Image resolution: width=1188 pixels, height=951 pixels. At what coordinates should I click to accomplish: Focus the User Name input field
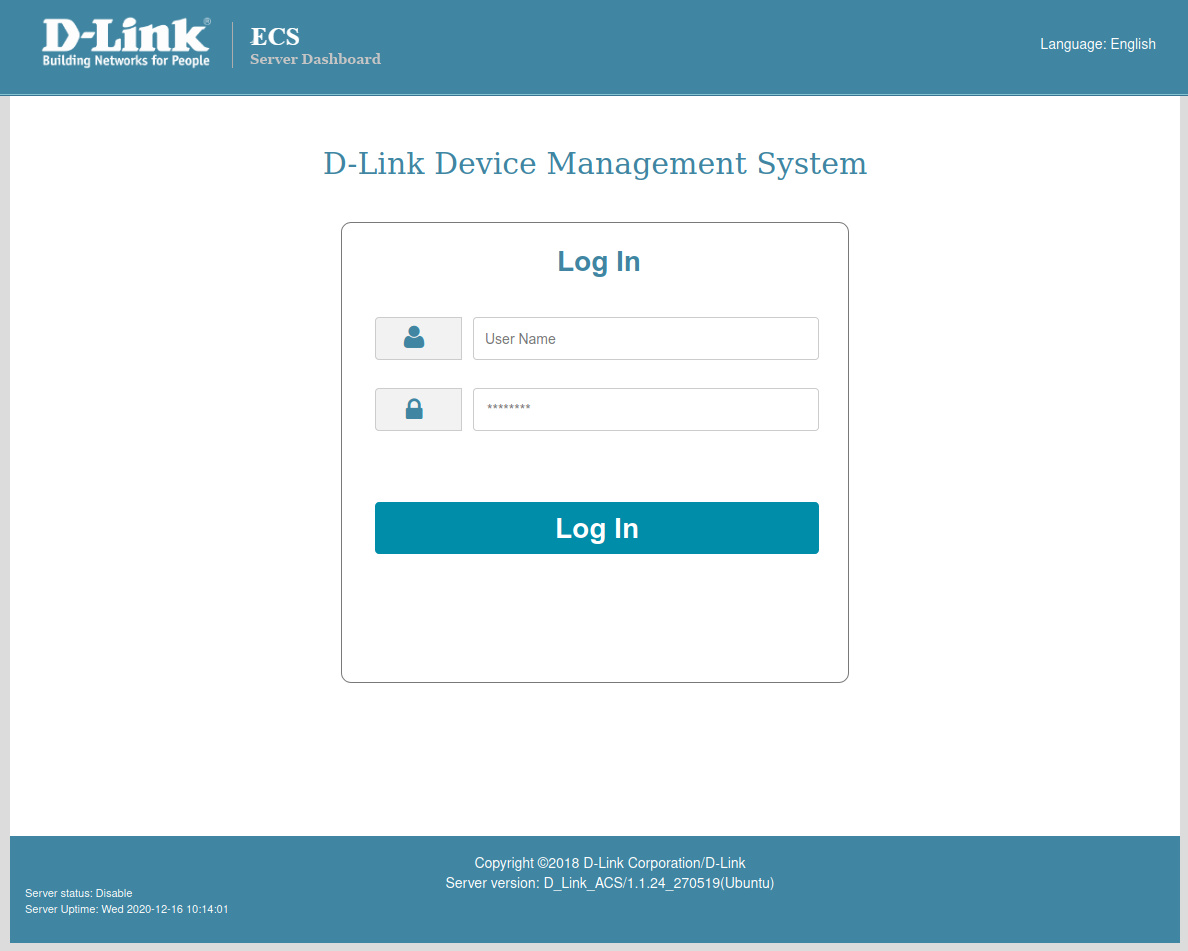point(646,339)
